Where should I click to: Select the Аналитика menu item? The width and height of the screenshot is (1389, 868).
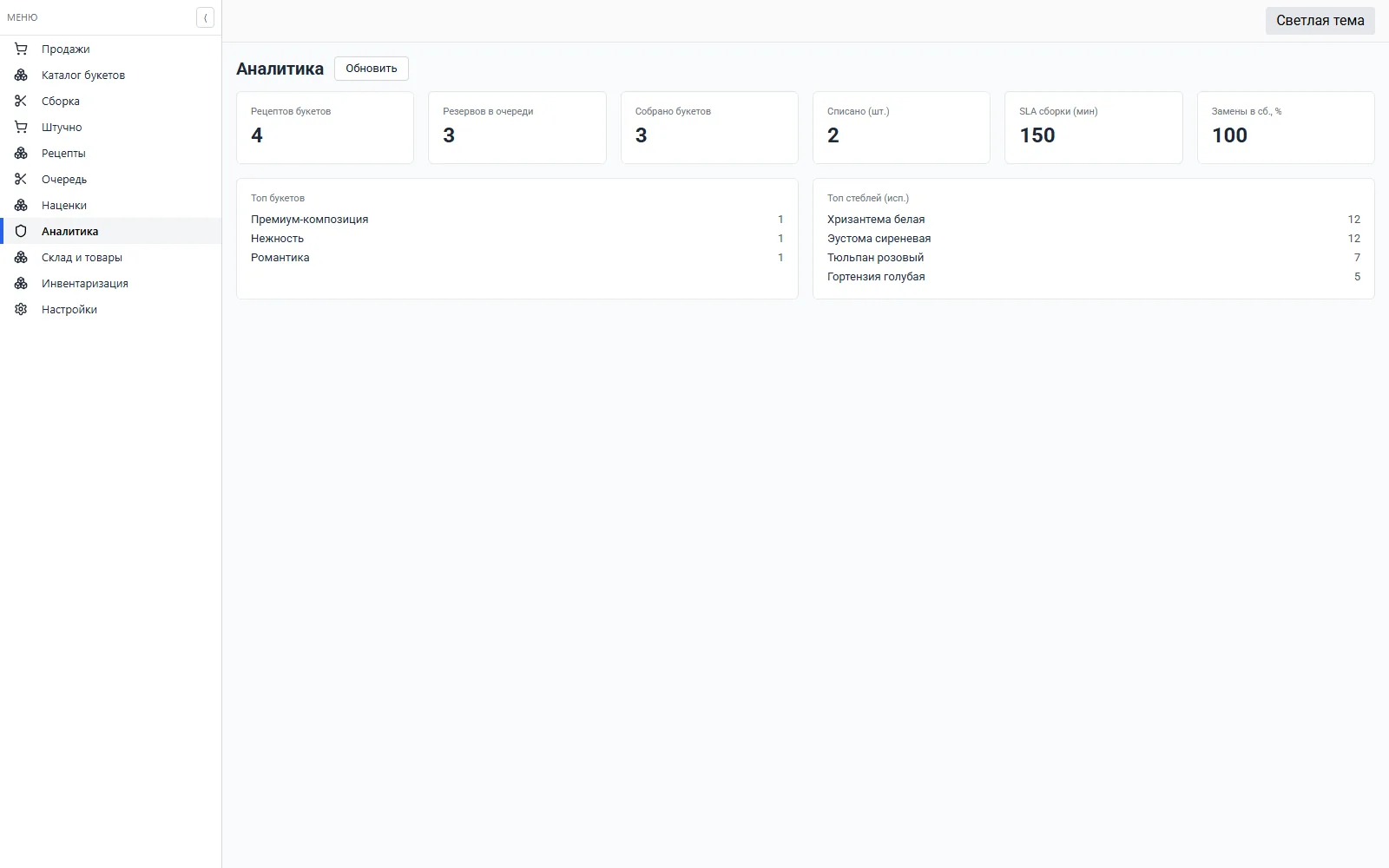[111, 231]
